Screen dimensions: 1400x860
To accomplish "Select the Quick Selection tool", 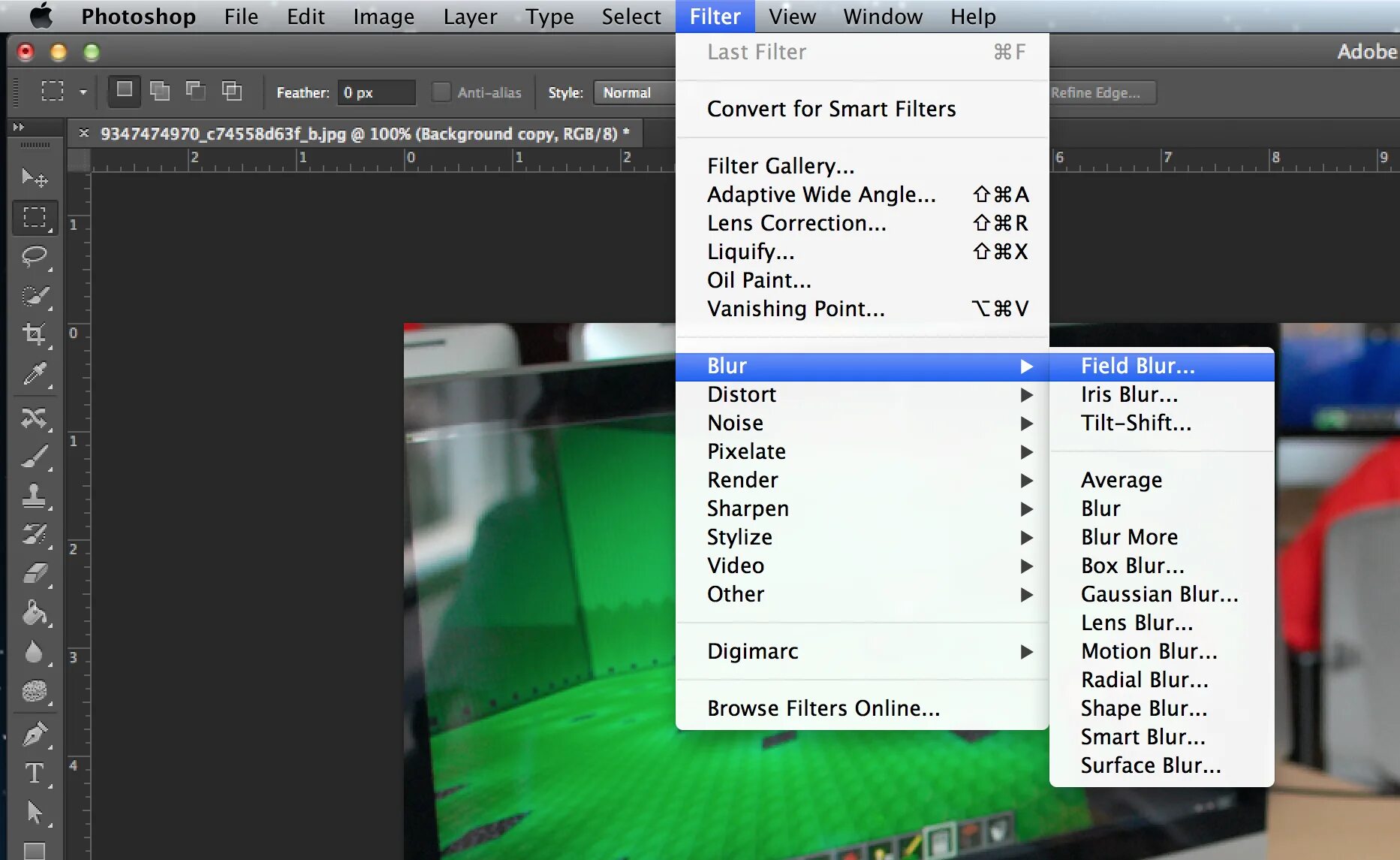I will pos(34,295).
